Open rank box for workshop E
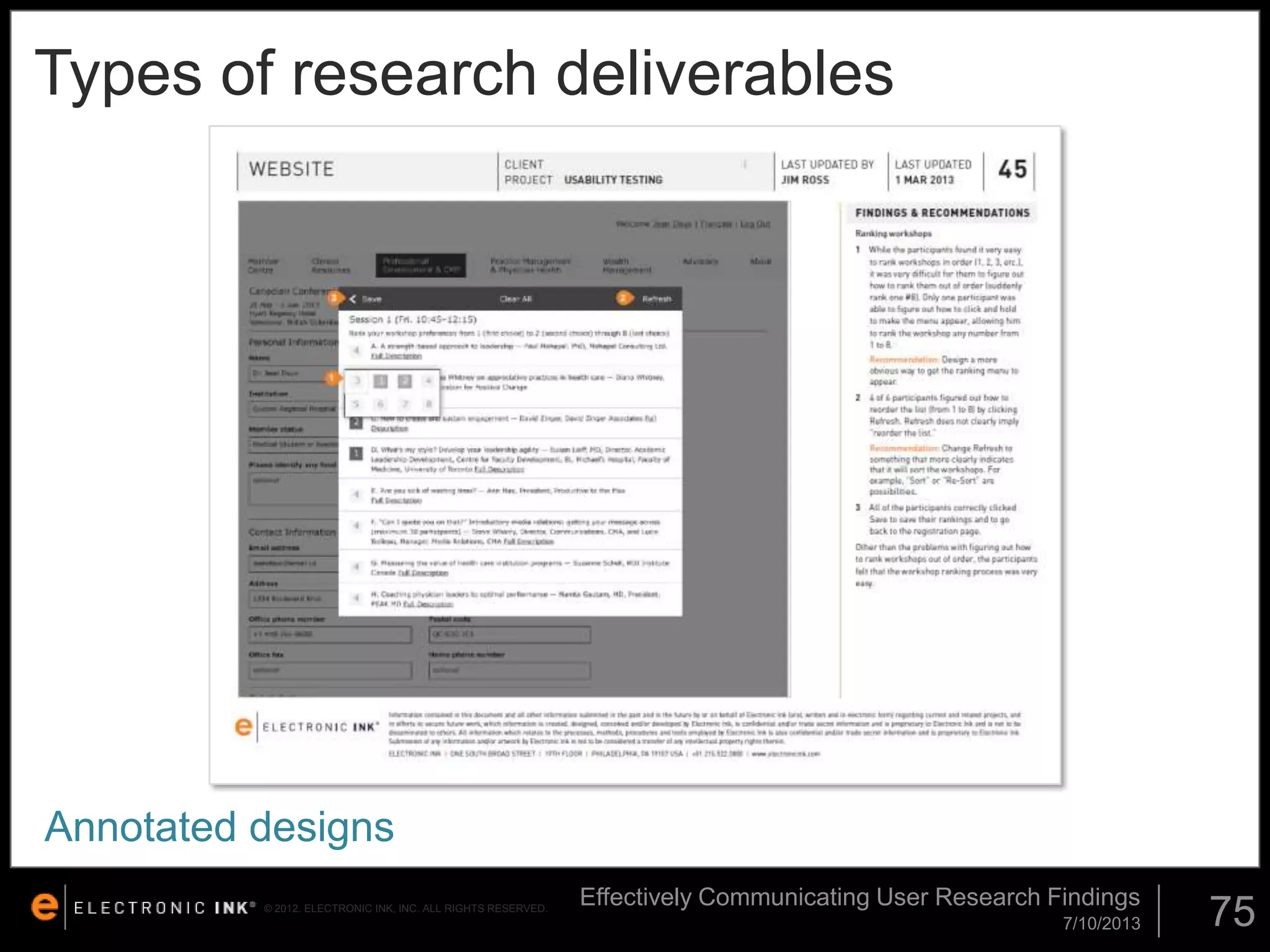The height and width of the screenshot is (952, 1270). [356, 495]
